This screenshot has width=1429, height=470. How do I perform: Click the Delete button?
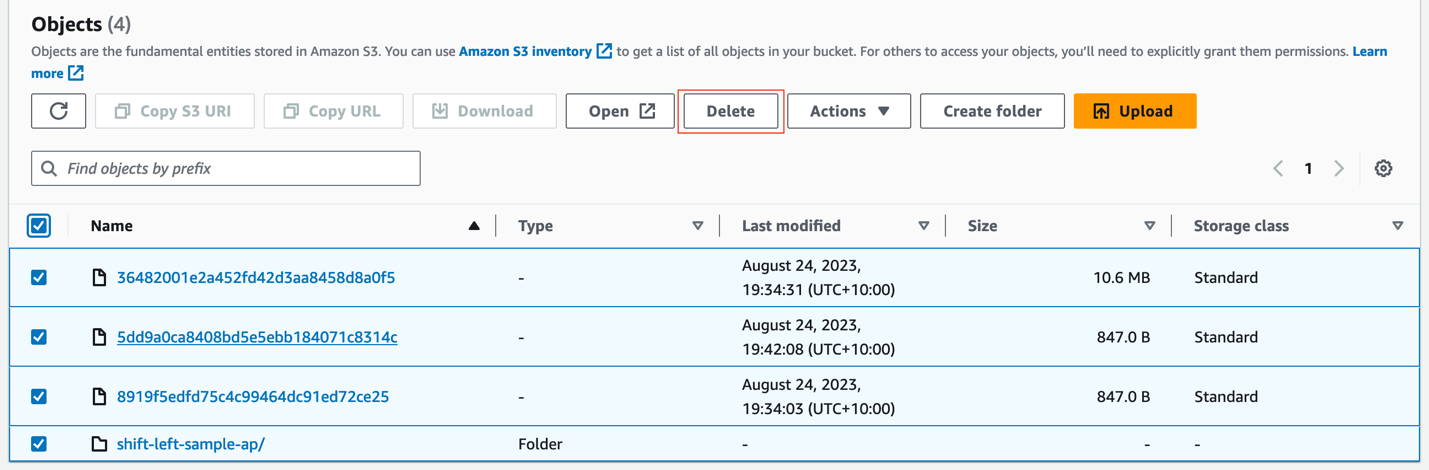click(730, 111)
